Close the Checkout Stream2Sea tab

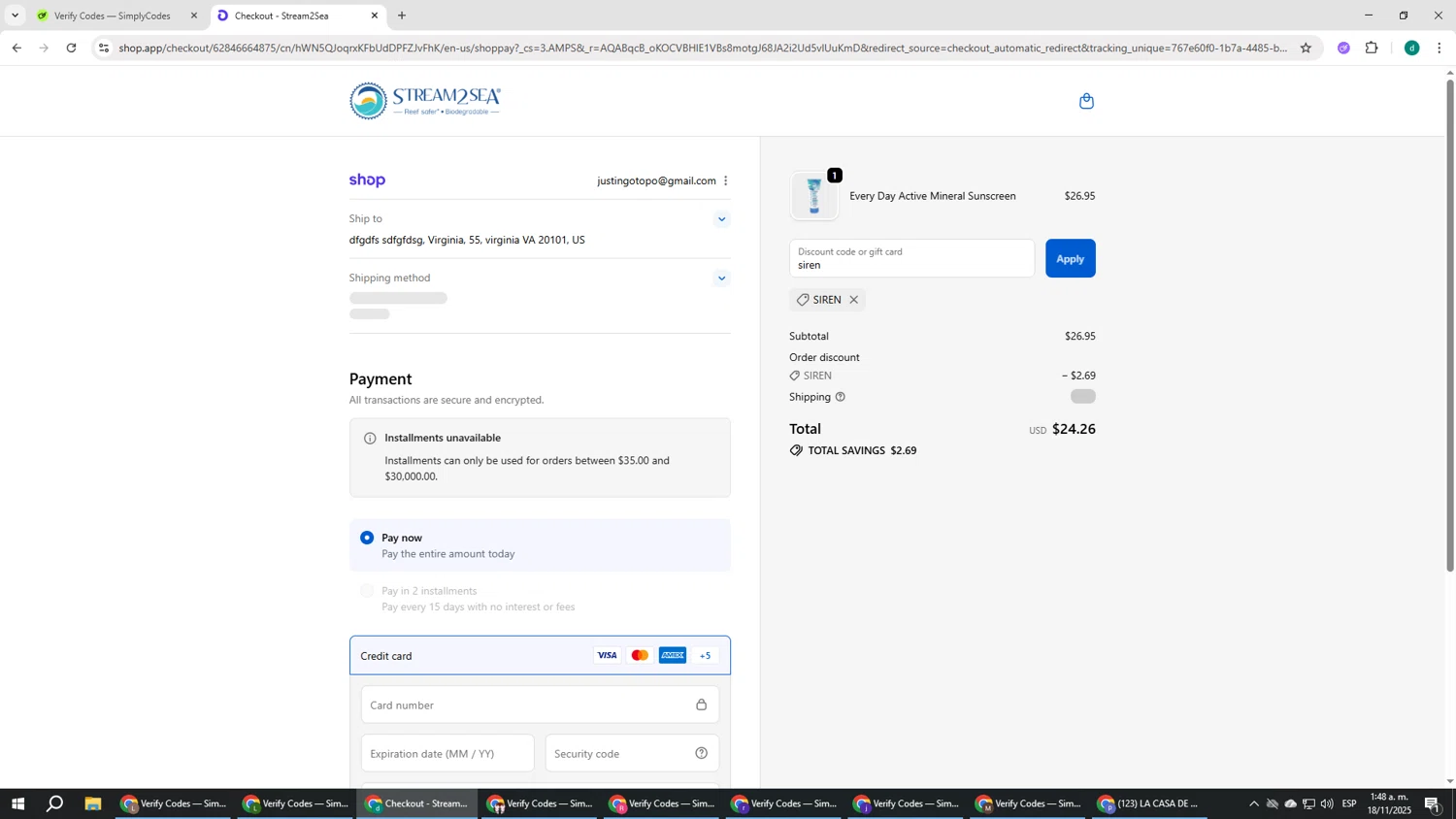coord(375,16)
